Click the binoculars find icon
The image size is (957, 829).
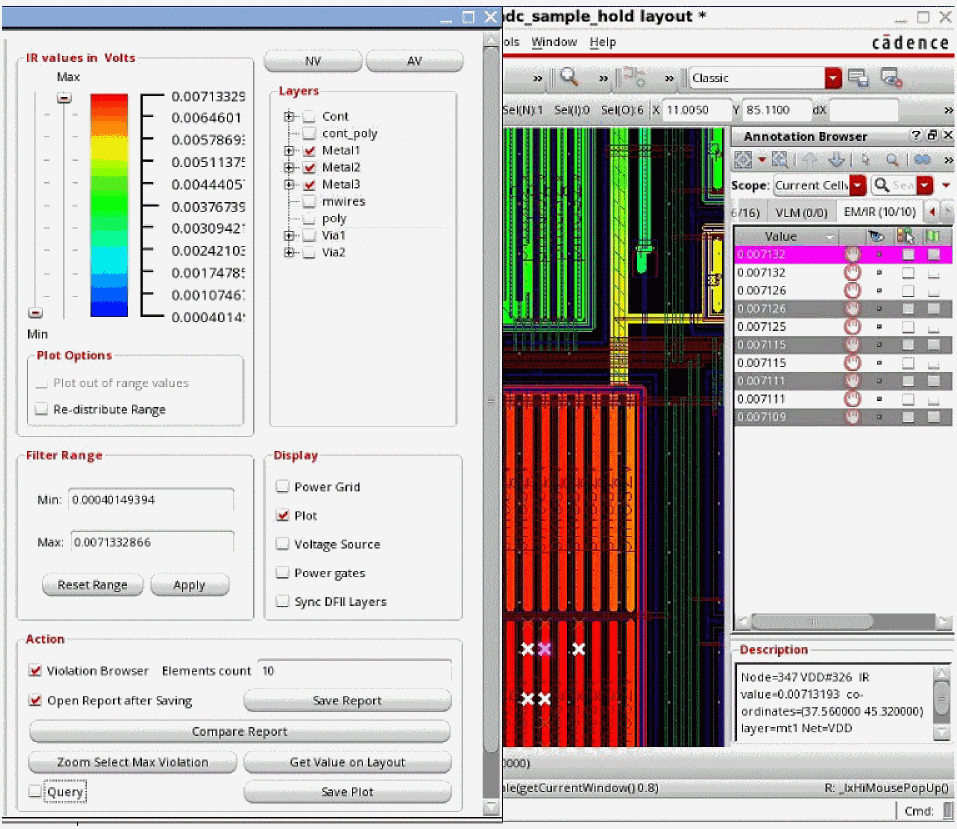click(921, 160)
